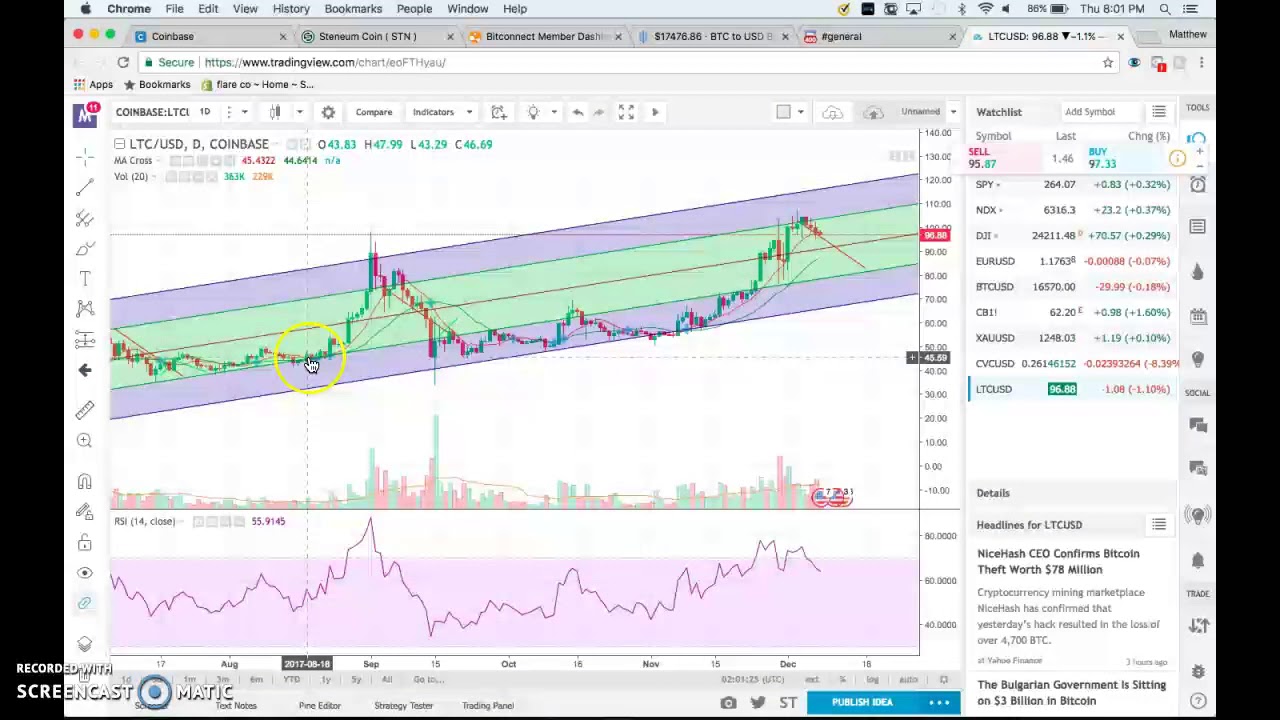The width and height of the screenshot is (1280, 720).
Task: Select BTCUSD in the watchlist
Action: click(1075, 287)
